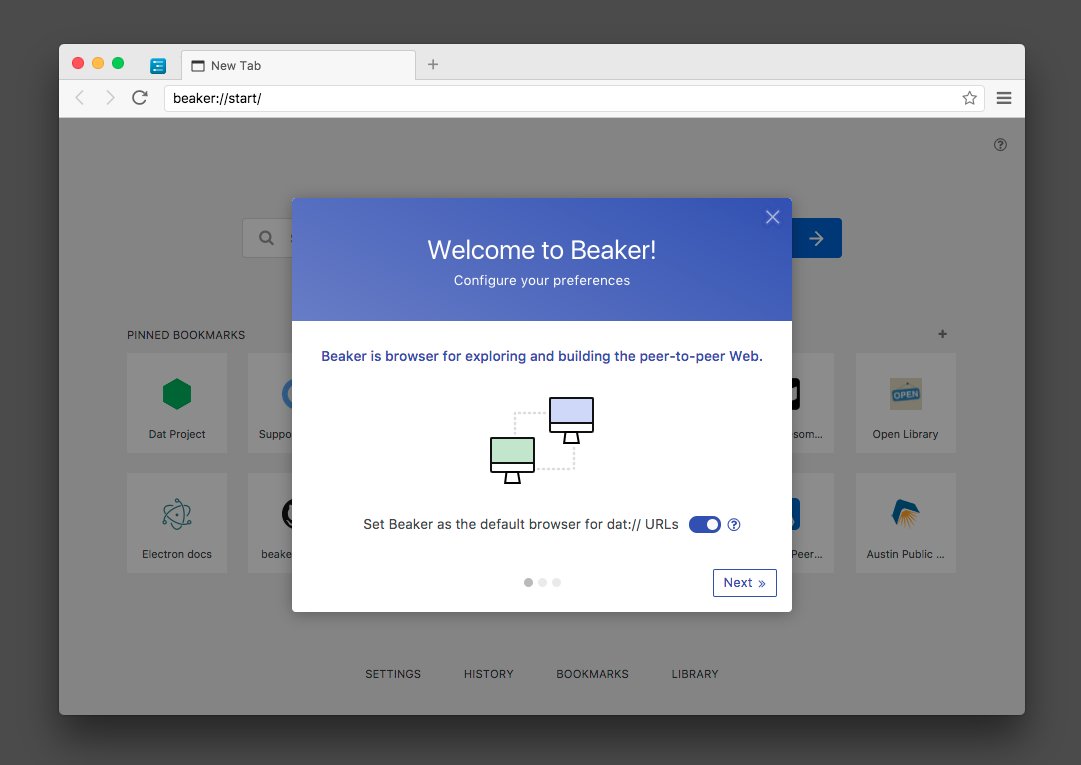Viewport: 1081px width, 765px height.
Task: Open the Austin Public bookmark
Action: click(905, 523)
